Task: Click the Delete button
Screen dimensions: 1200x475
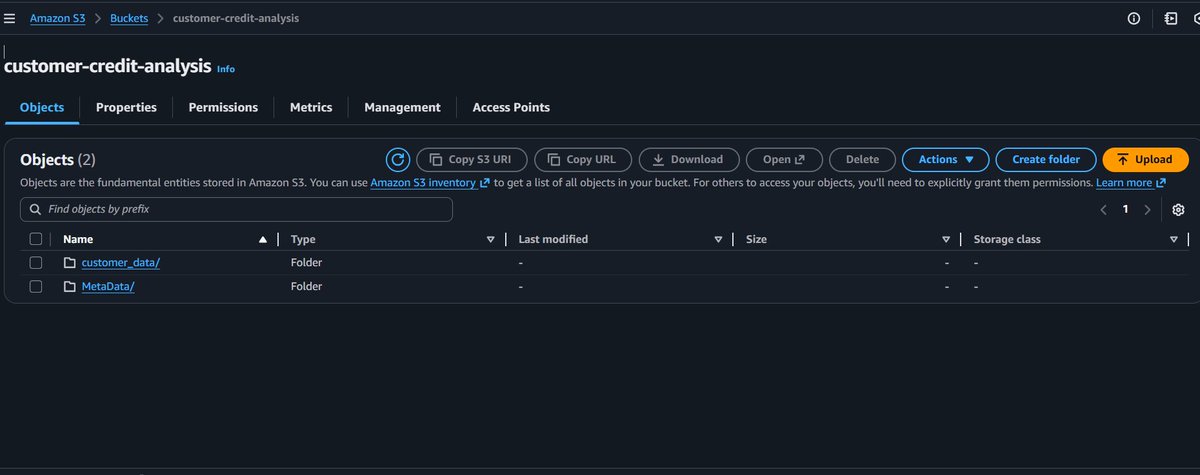Action: (862, 159)
